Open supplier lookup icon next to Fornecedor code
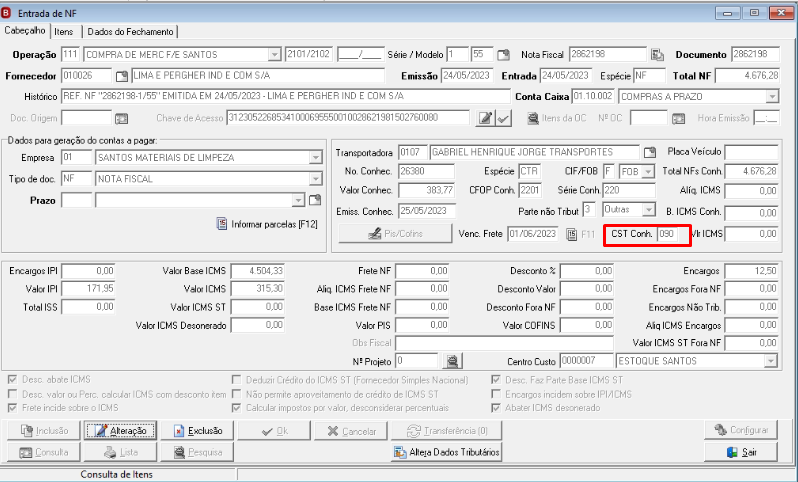 pyautogui.click(x=122, y=76)
